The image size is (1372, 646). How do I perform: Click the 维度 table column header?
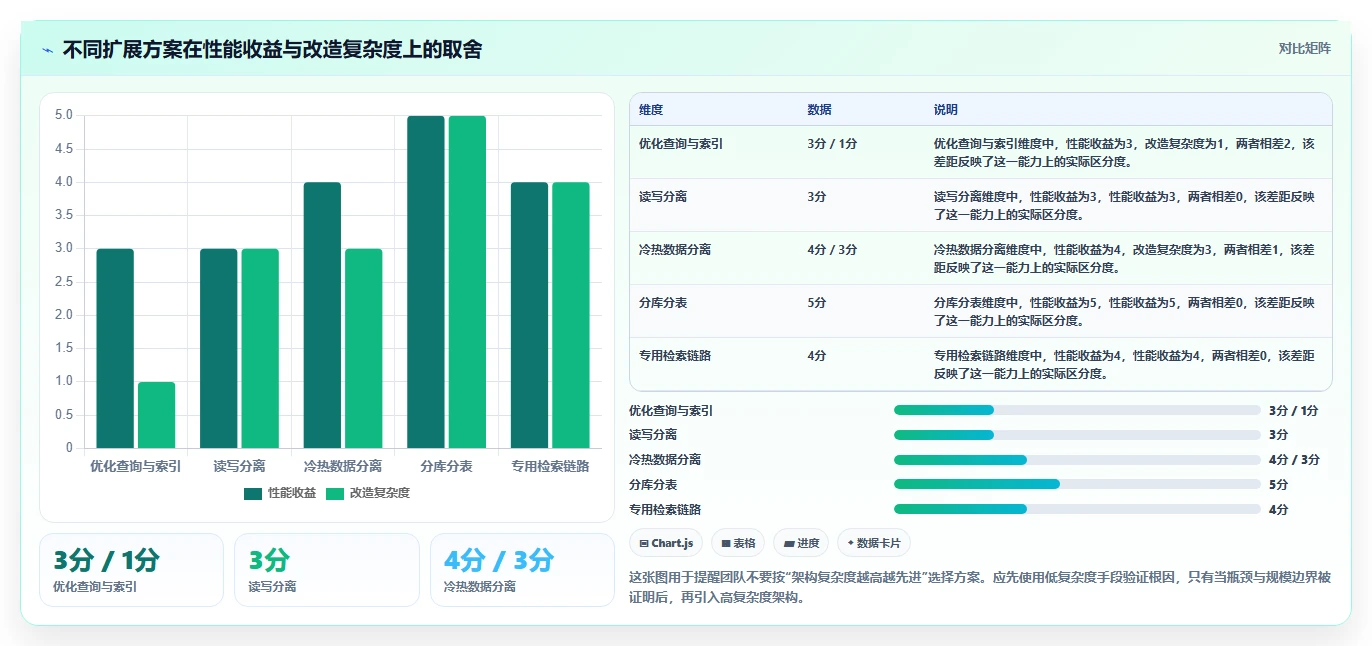point(651,109)
